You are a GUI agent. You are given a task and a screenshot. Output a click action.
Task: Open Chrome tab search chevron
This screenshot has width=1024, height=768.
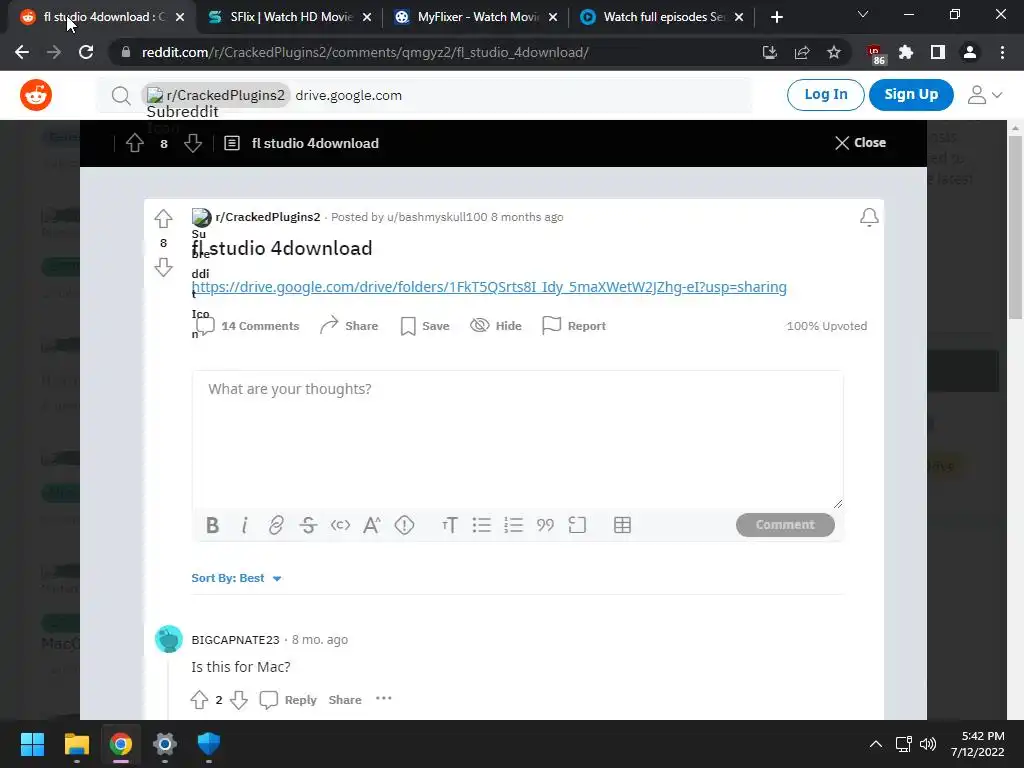point(863,14)
